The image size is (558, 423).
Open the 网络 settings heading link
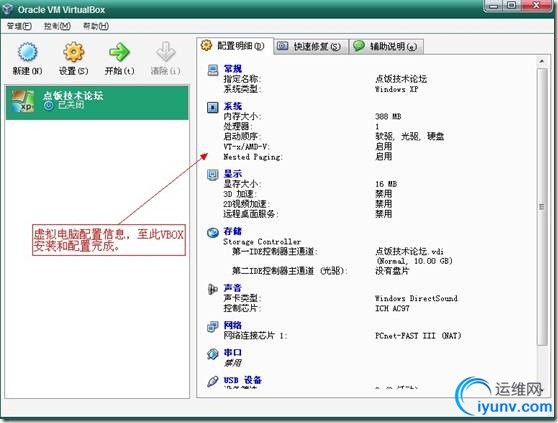coord(233,325)
